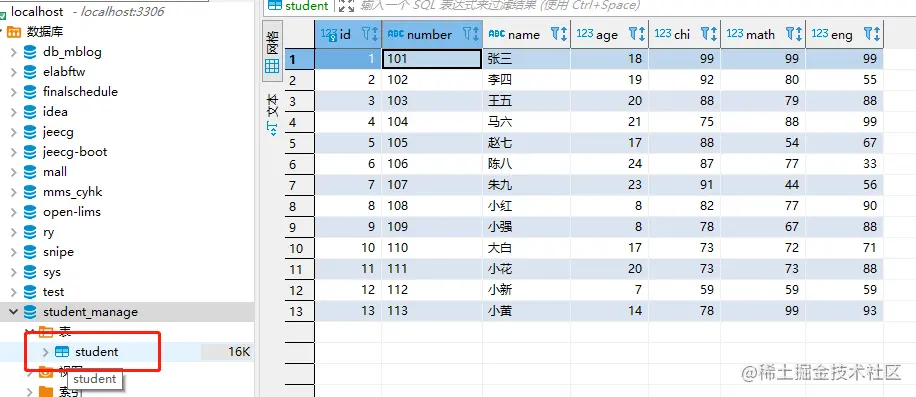Image resolution: width=916 pixels, height=397 pixels.
Task: Open filter/sort menu for number column
Action: point(471,34)
